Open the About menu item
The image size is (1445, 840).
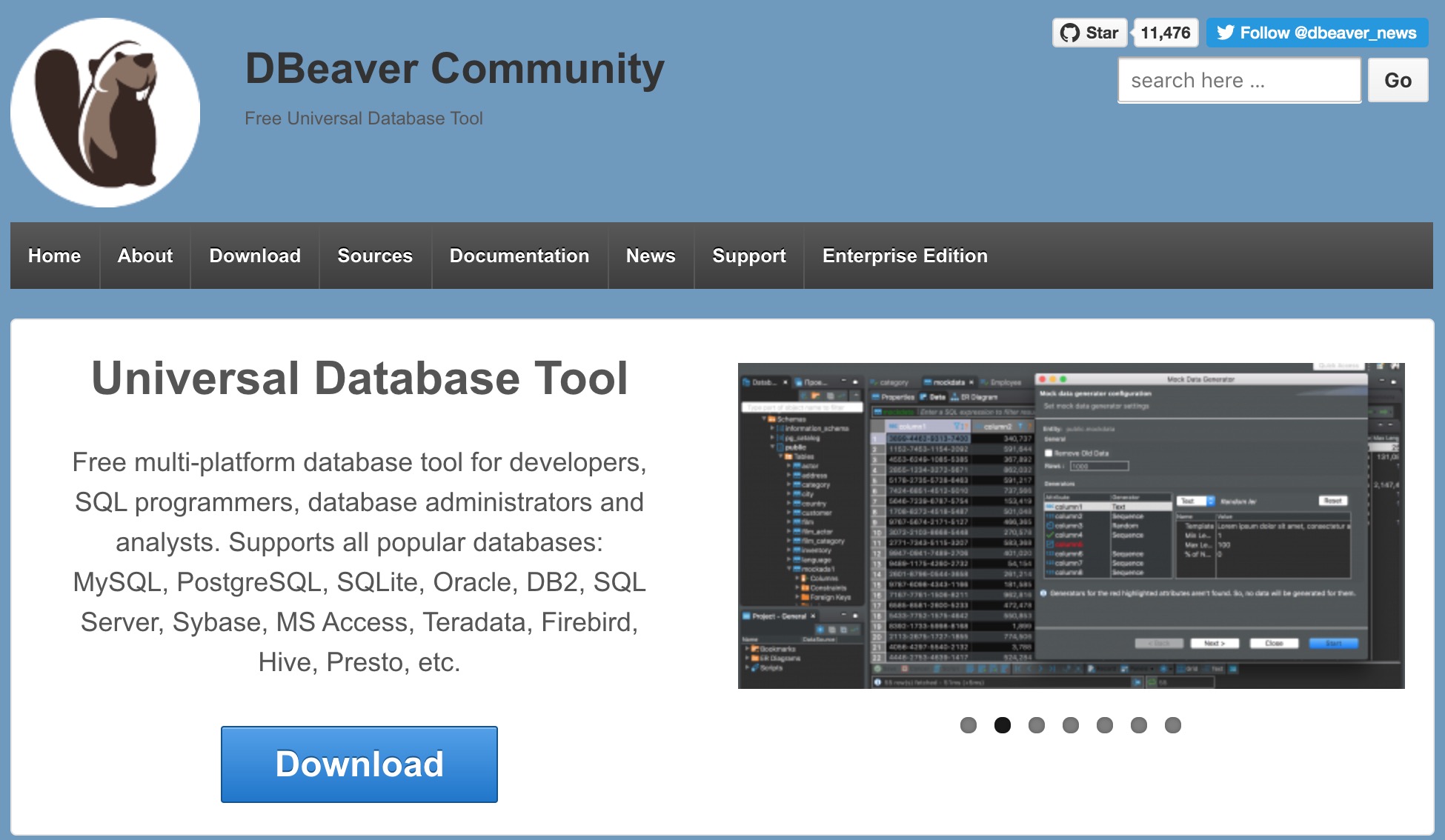click(x=145, y=256)
